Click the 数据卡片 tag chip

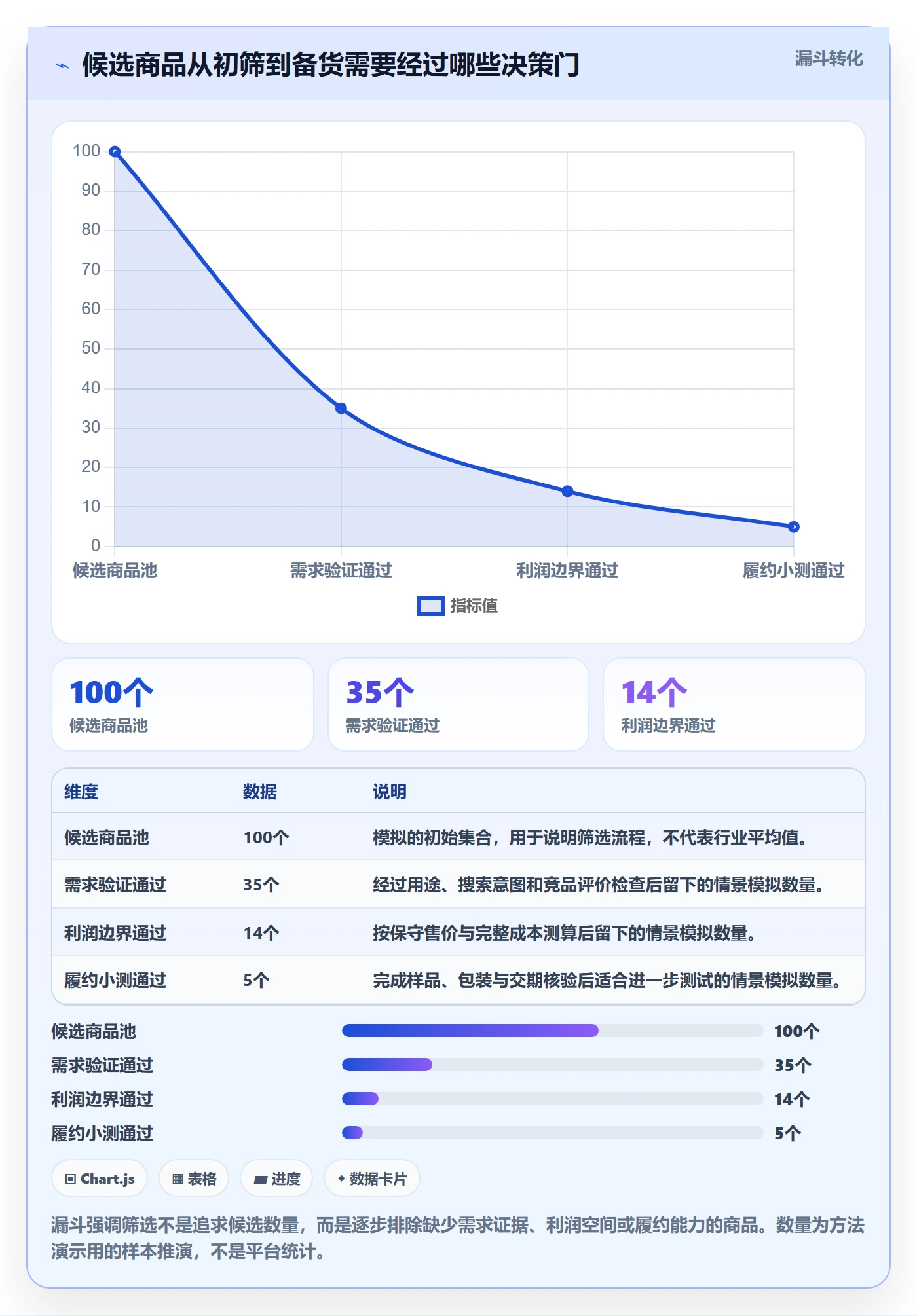tap(372, 1179)
